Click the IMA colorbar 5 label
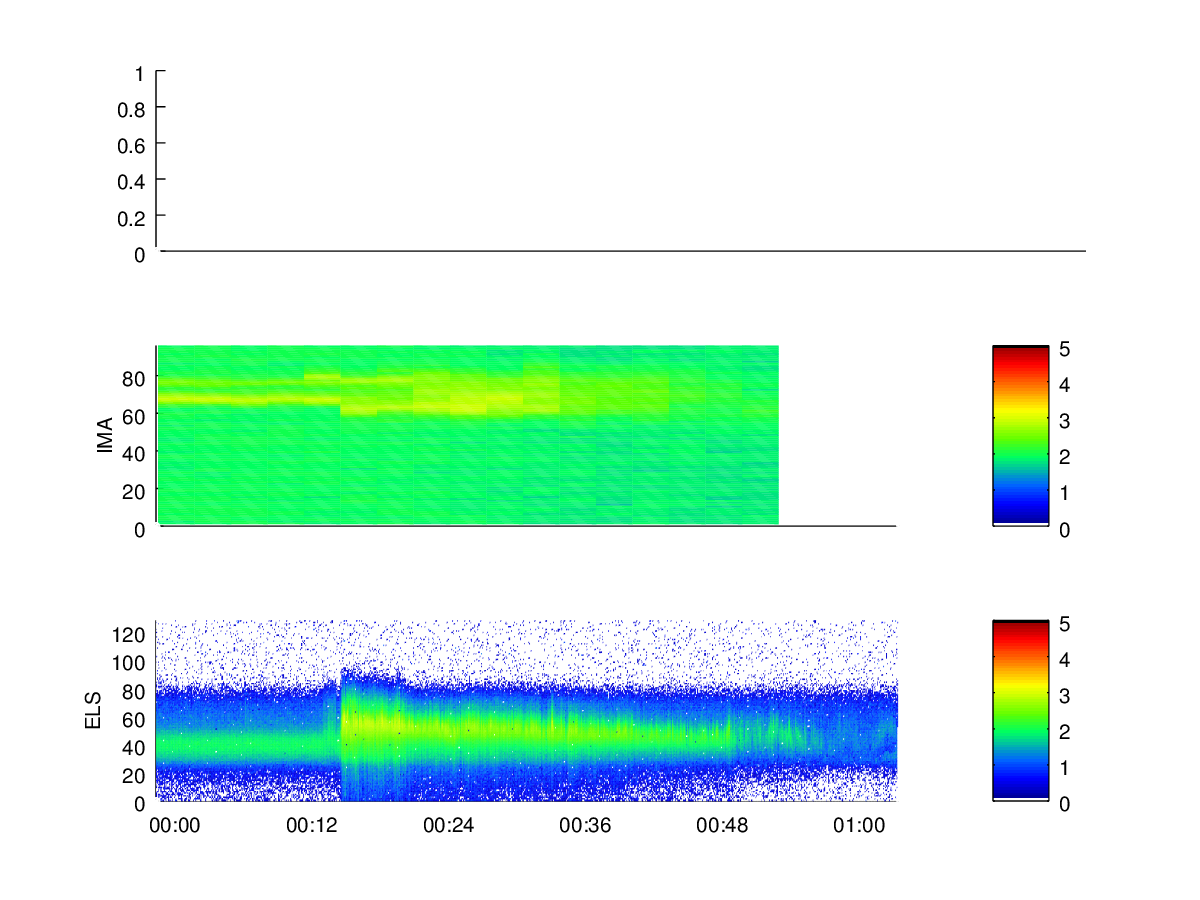1200x900 pixels. tap(1065, 349)
